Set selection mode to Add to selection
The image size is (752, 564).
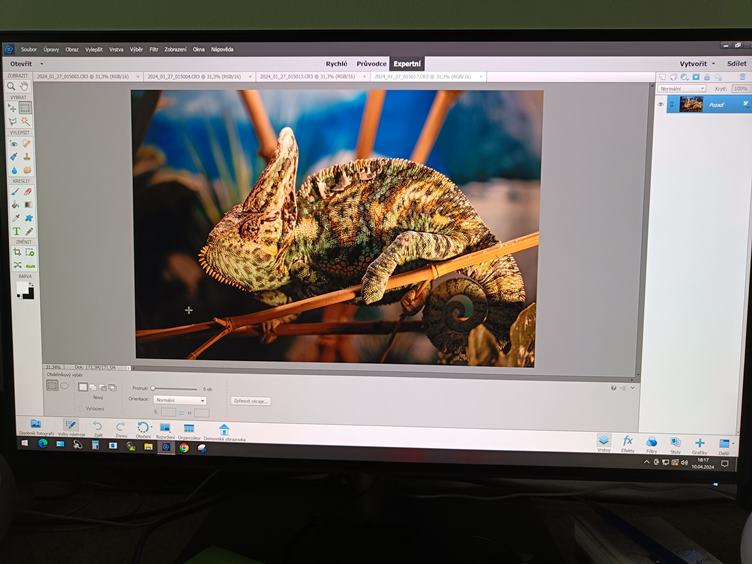click(93, 387)
